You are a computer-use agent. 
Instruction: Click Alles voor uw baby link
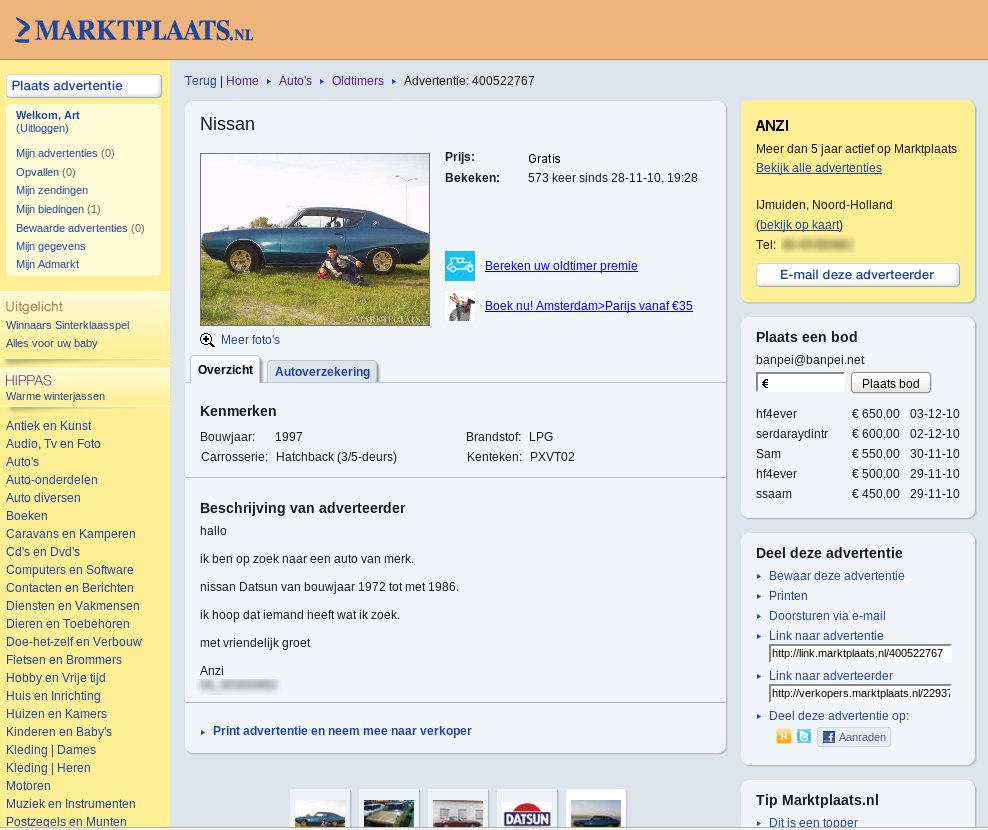point(52,343)
